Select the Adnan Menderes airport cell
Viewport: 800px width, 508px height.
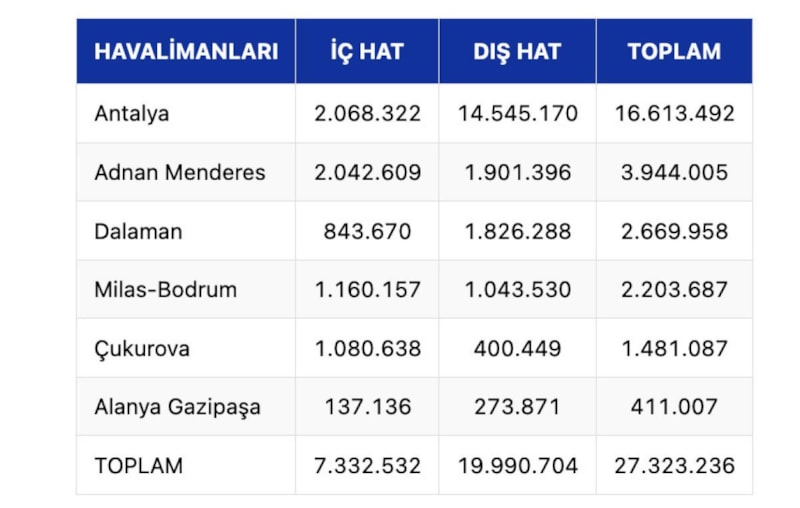(x=180, y=172)
